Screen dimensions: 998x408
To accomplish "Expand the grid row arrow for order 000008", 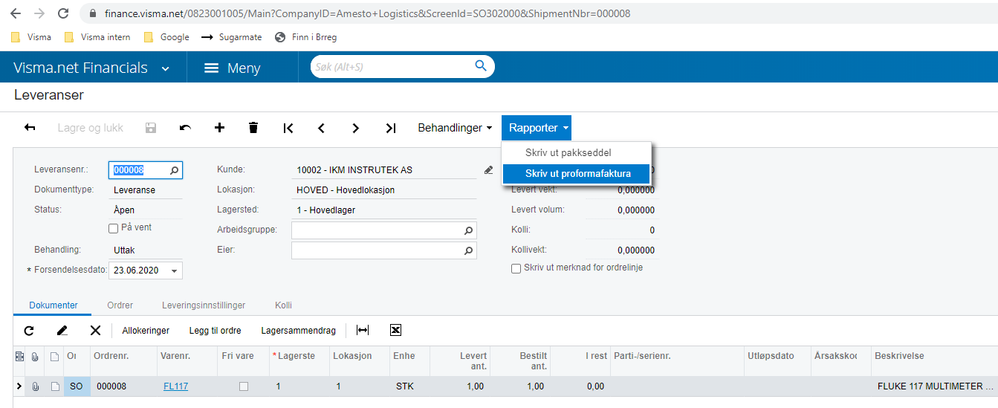I will (18, 386).
